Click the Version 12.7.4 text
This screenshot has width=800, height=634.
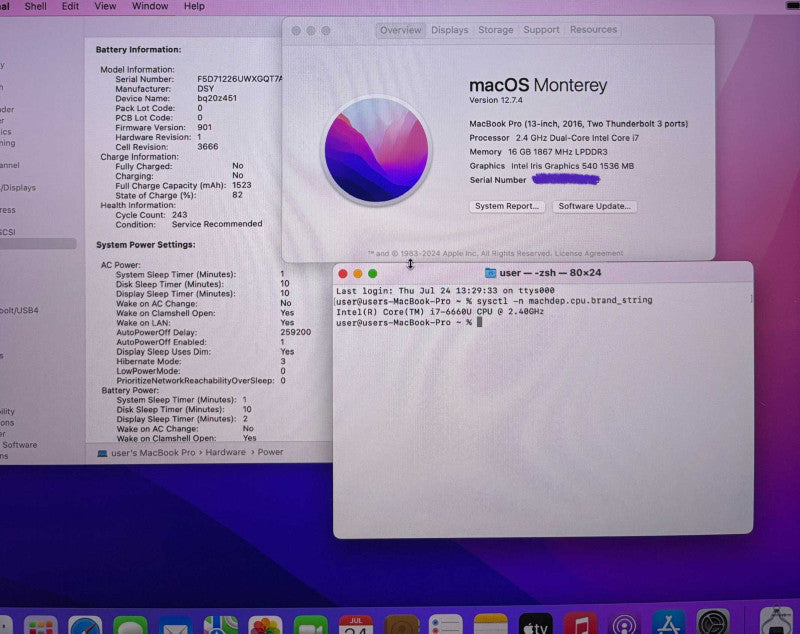[x=496, y=100]
